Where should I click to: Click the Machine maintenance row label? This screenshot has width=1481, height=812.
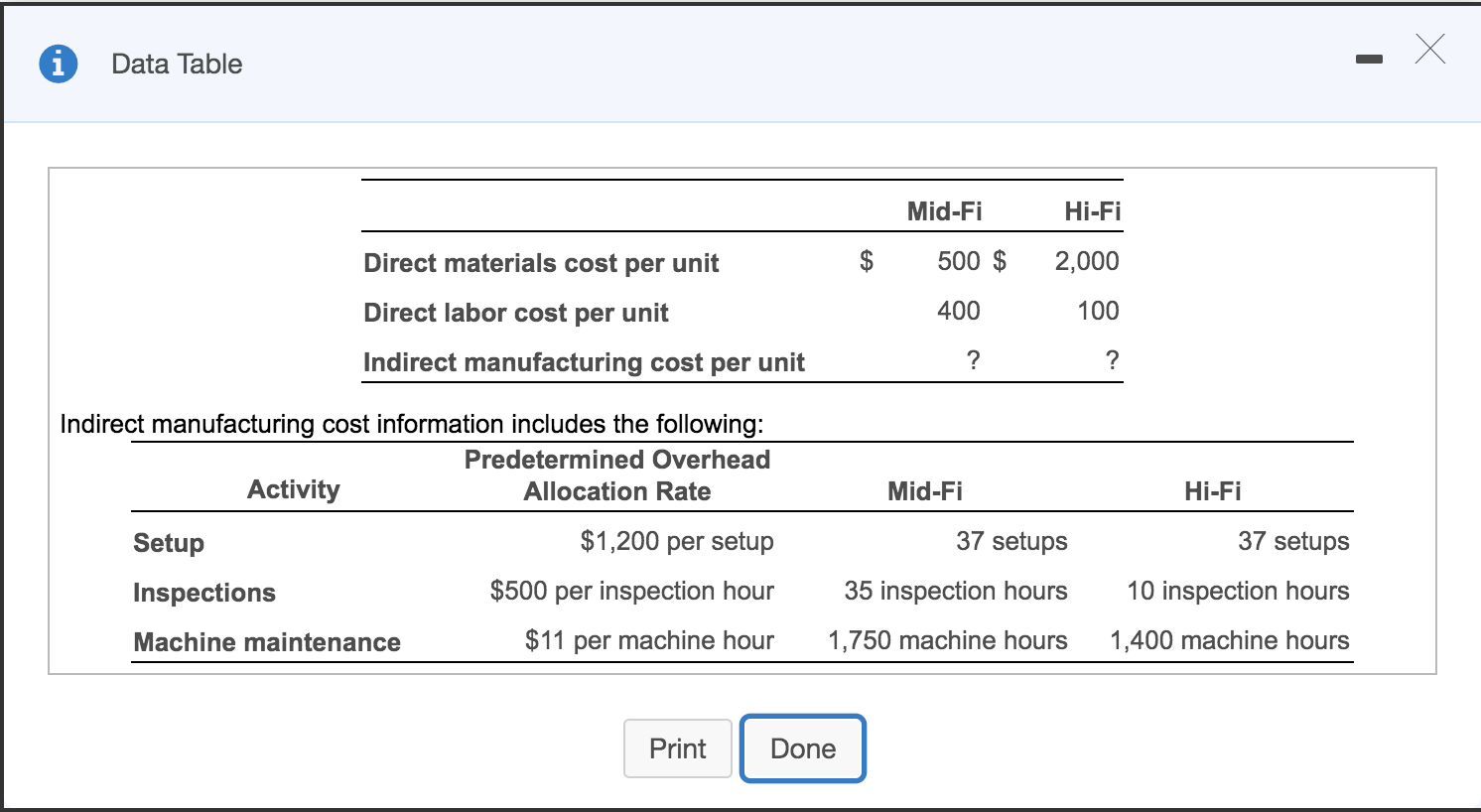pyautogui.click(x=267, y=642)
